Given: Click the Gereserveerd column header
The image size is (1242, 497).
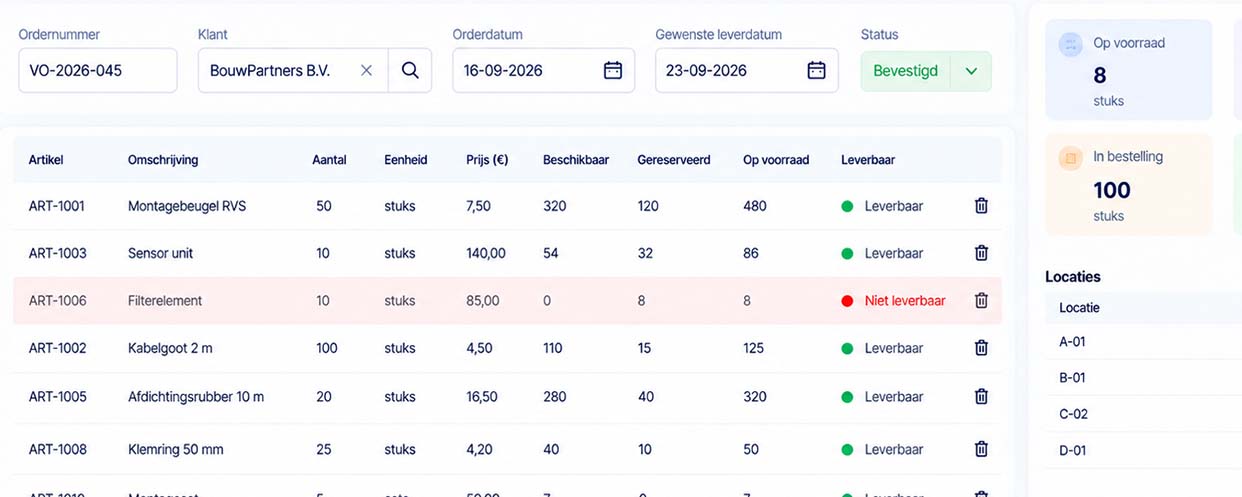Looking at the screenshot, I should (674, 160).
